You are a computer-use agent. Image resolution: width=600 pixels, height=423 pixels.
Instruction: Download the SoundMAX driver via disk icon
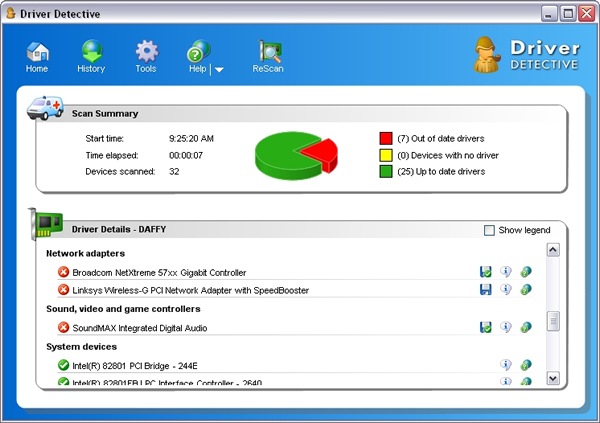(x=486, y=327)
